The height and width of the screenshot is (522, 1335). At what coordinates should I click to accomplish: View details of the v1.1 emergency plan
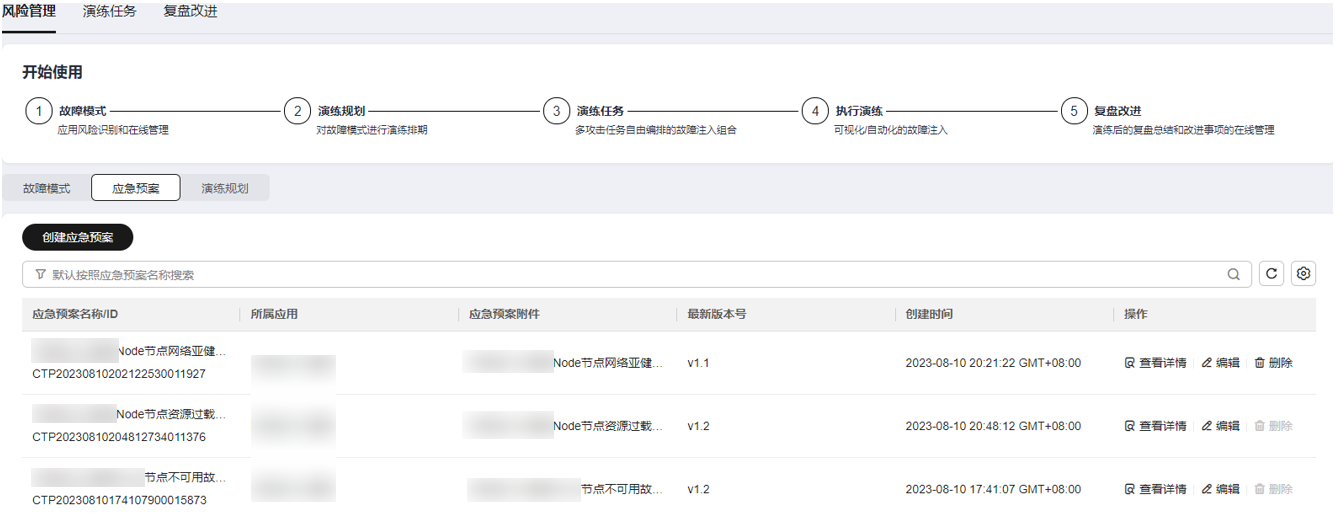point(1155,363)
